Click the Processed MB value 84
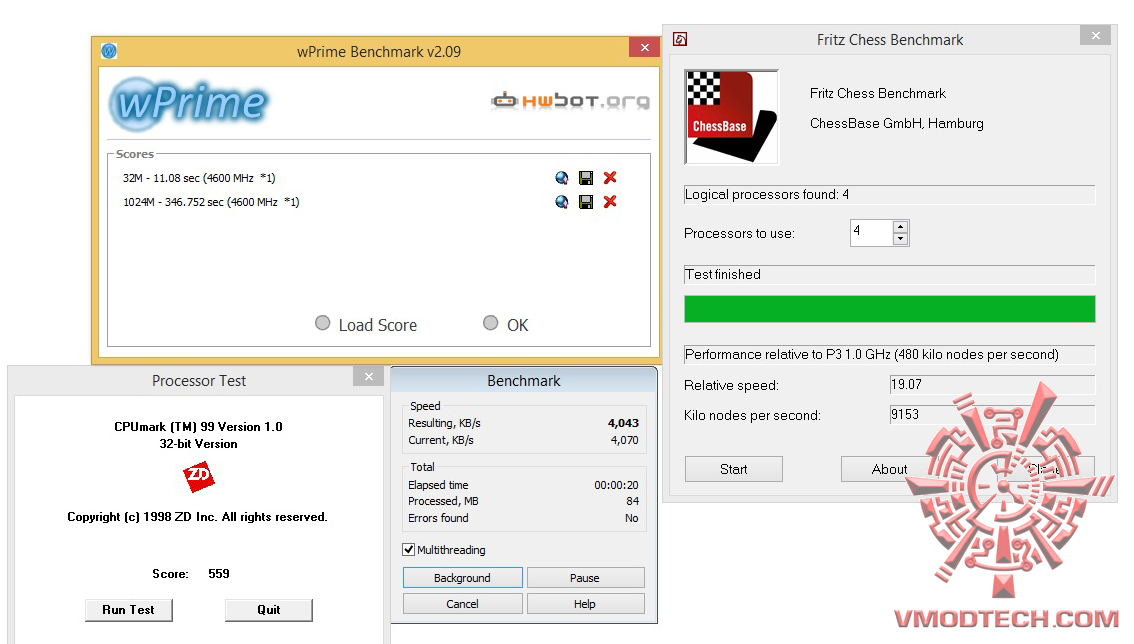The width and height of the screenshot is (1134, 644). point(632,501)
